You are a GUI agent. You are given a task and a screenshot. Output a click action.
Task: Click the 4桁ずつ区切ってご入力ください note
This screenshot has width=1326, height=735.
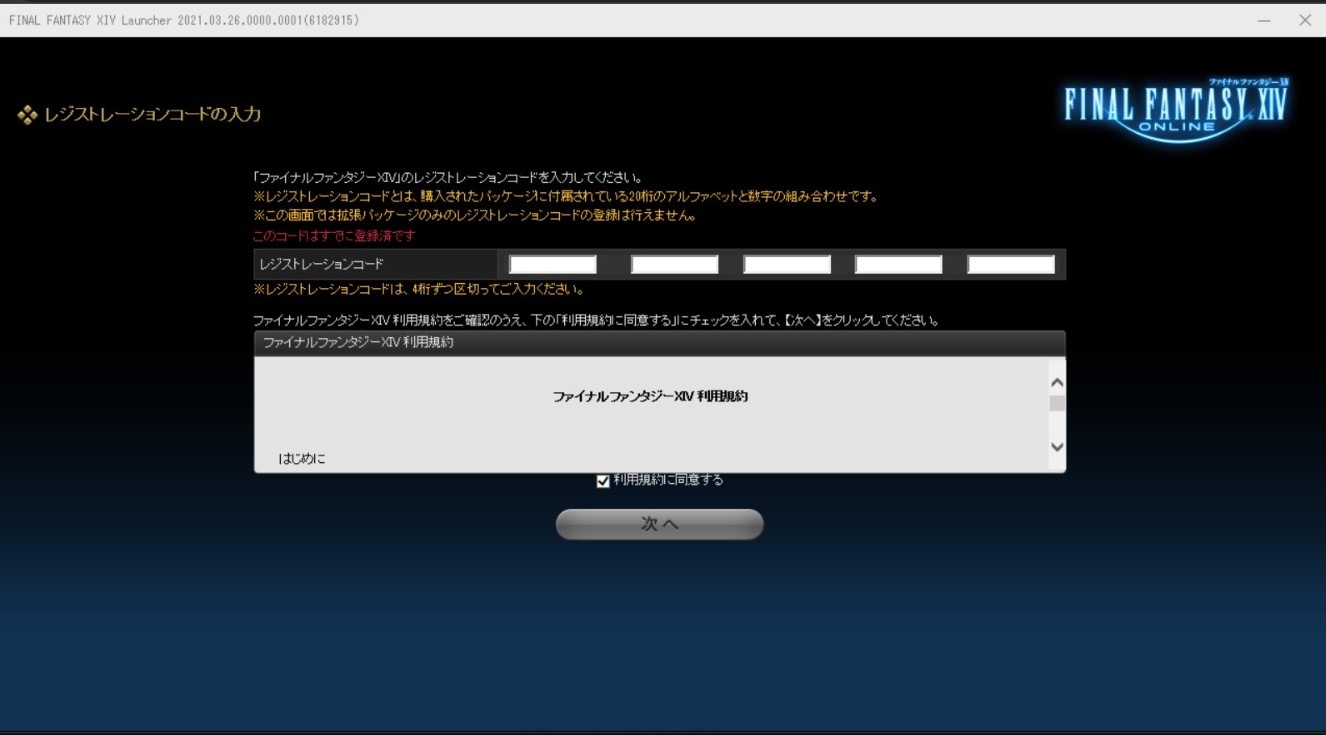pyautogui.click(x=418, y=290)
